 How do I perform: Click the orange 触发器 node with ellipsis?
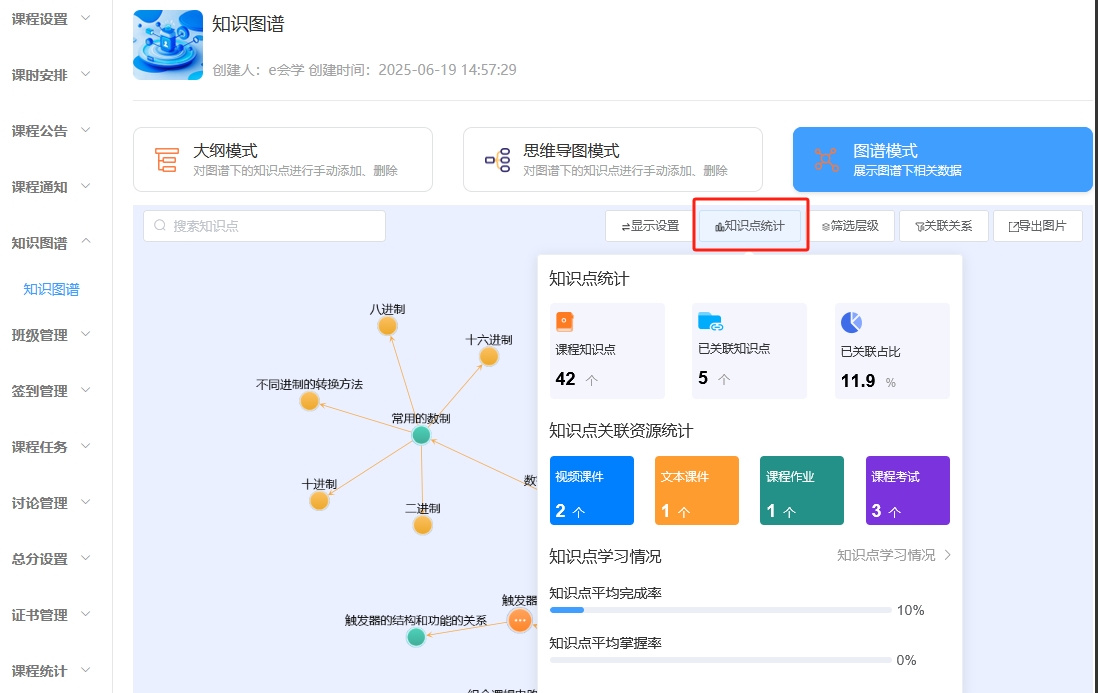tap(519, 621)
